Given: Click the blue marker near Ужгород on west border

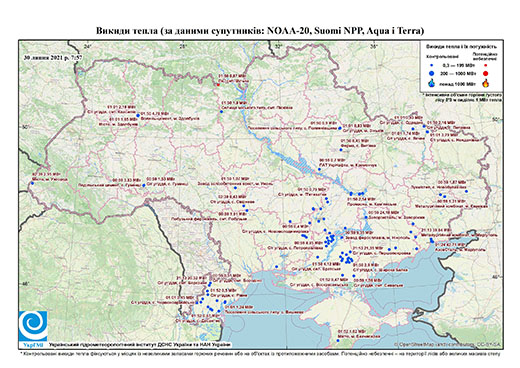Looking at the screenshot, I should (x=32, y=183).
